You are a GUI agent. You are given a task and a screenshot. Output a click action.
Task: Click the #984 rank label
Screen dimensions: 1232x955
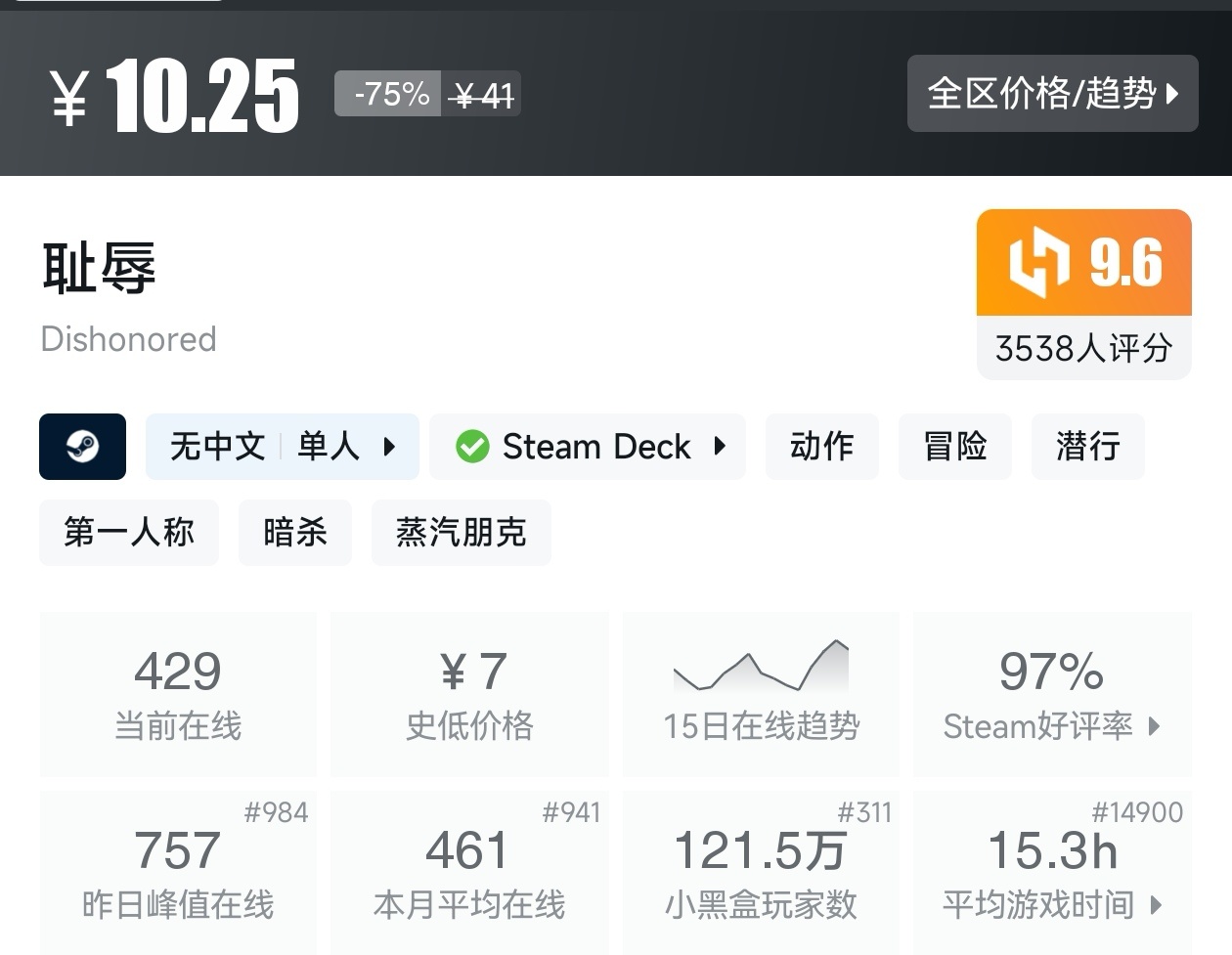[276, 812]
